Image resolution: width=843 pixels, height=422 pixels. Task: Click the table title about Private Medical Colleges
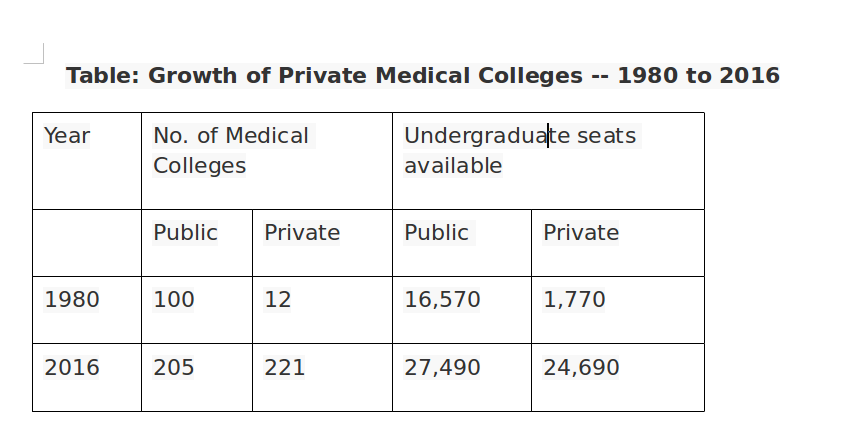tap(422, 76)
